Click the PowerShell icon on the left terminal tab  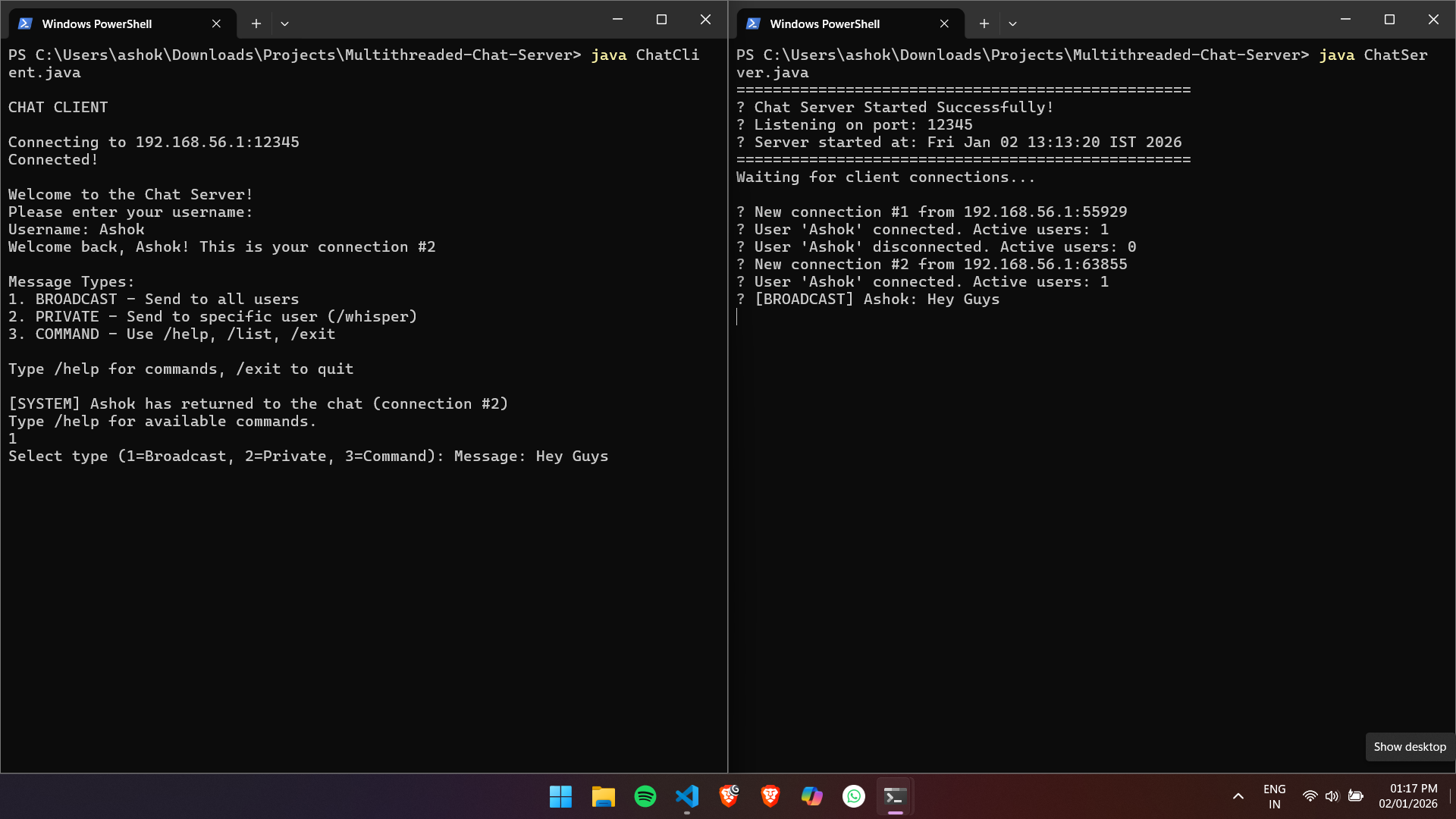pyautogui.click(x=25, y=24)
